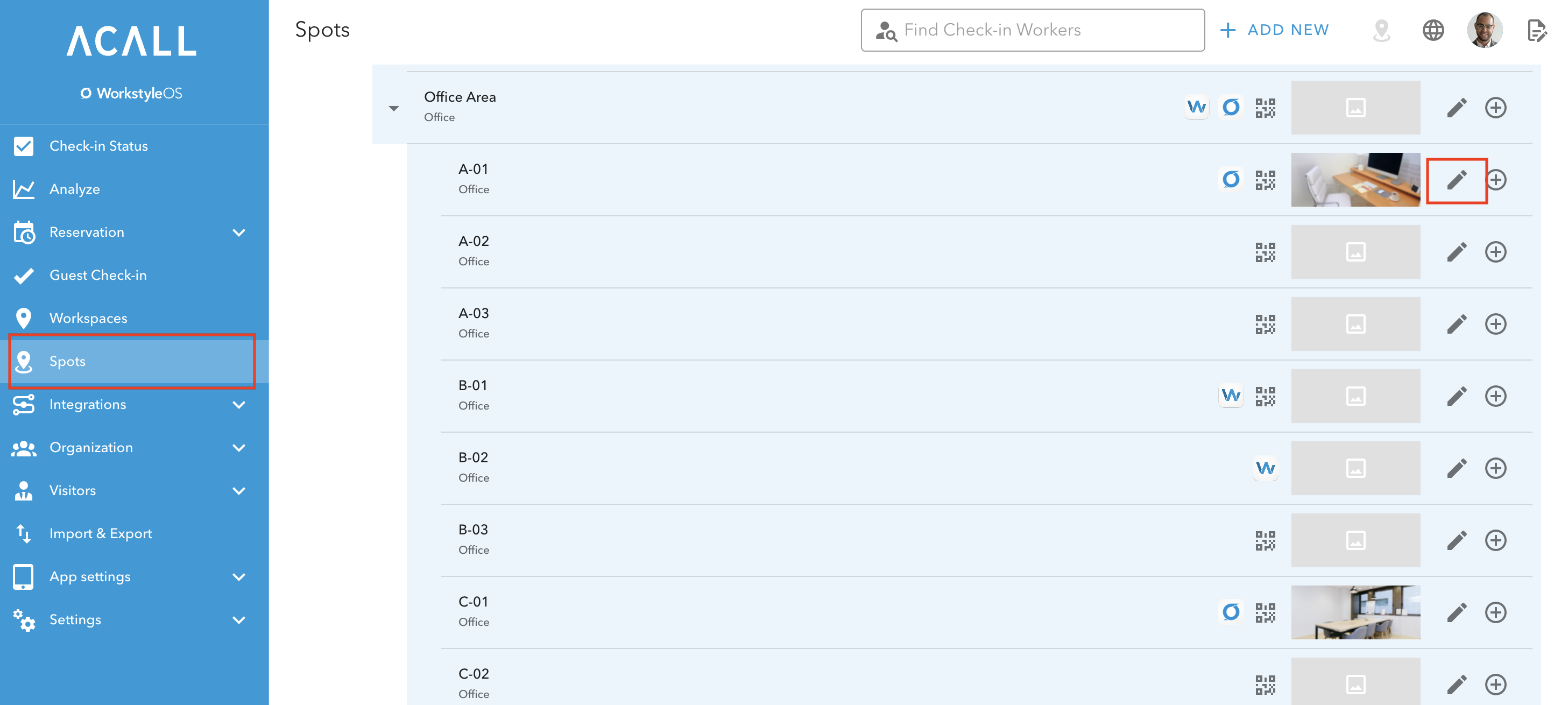Click the ADD NEW button
The width and height of the screenshot is (1568, 705).
pos(1275,30)
